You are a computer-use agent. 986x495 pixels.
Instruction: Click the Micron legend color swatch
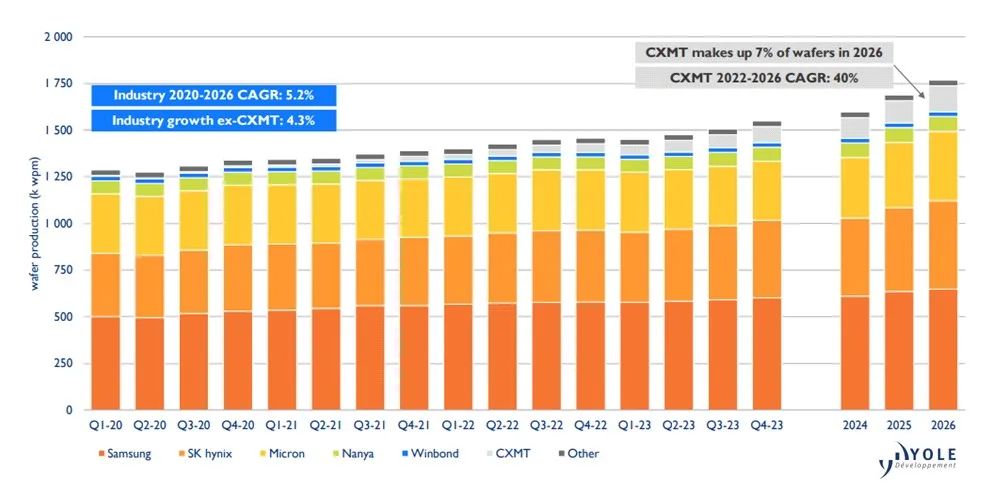tap(262, 453)
